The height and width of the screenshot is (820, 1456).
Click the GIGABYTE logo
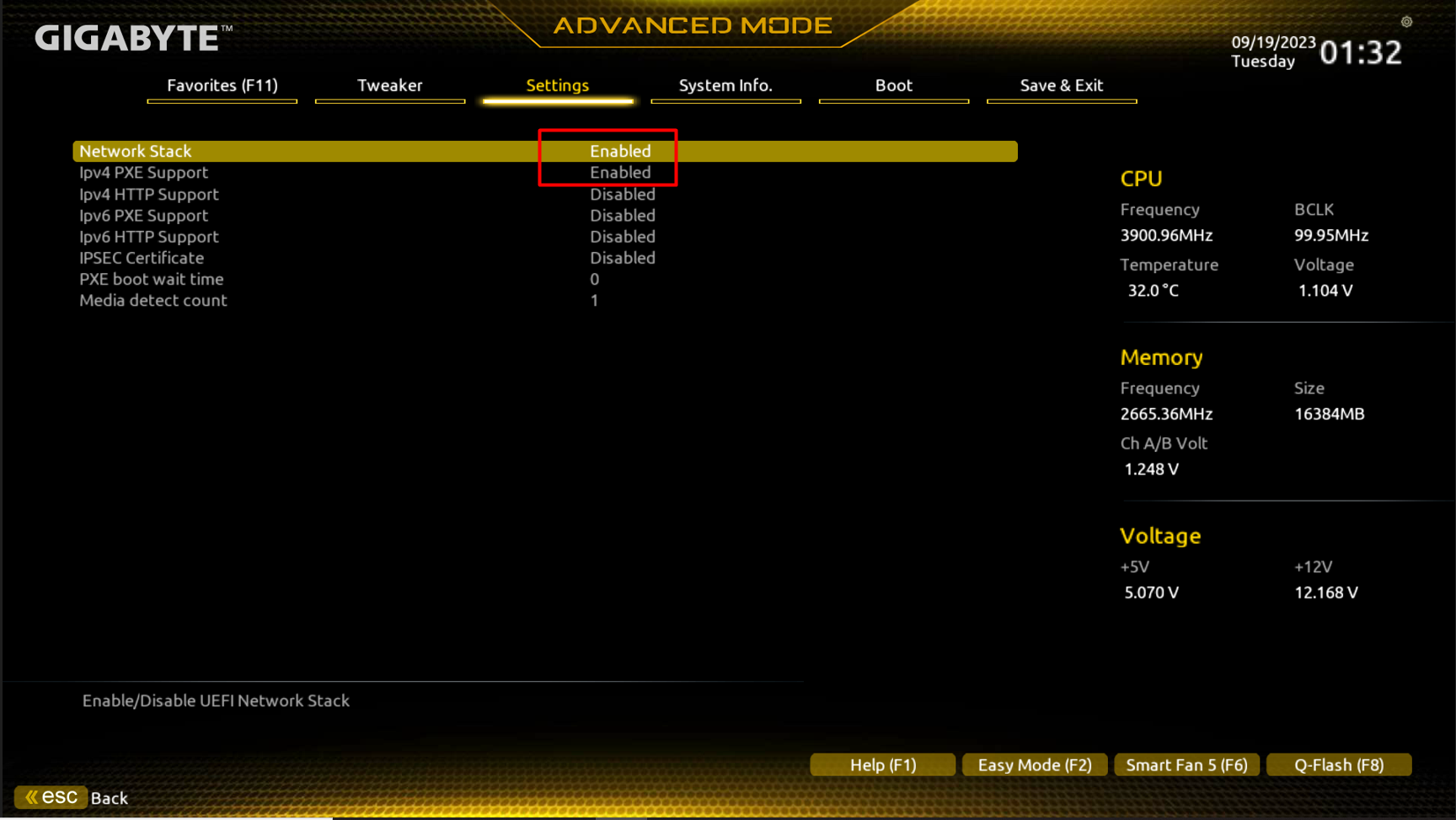pyautogui.click(x=133, y=38)
